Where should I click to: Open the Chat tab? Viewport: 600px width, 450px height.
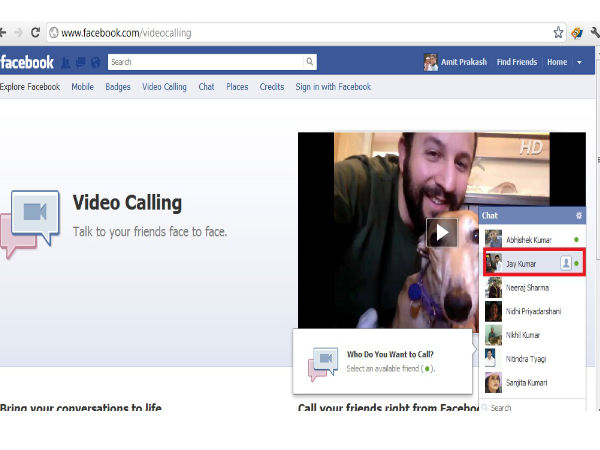[x=206, y=87]
